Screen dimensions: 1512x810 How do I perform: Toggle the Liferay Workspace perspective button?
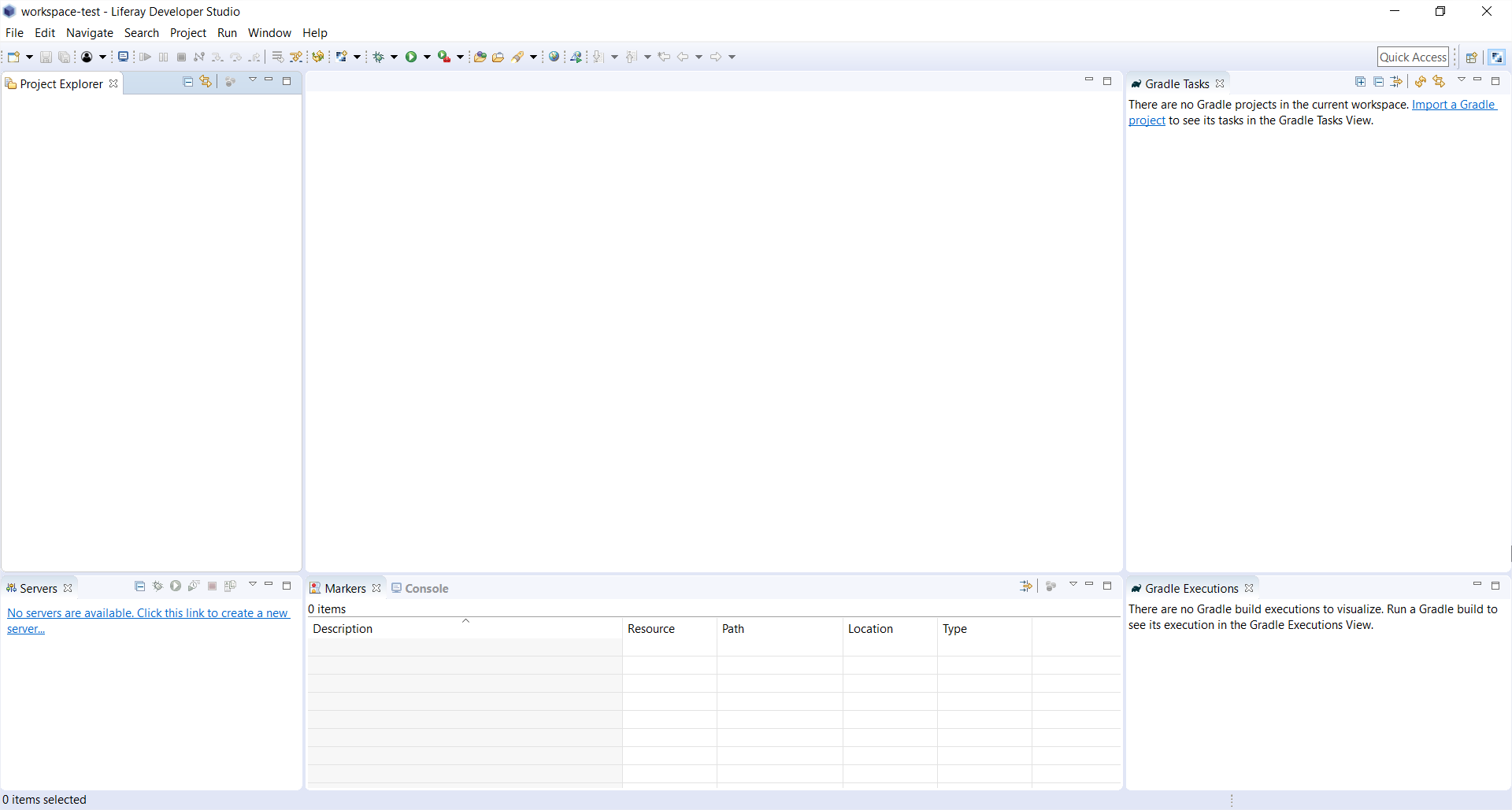pyautogui.click(x=1497, y=57)
